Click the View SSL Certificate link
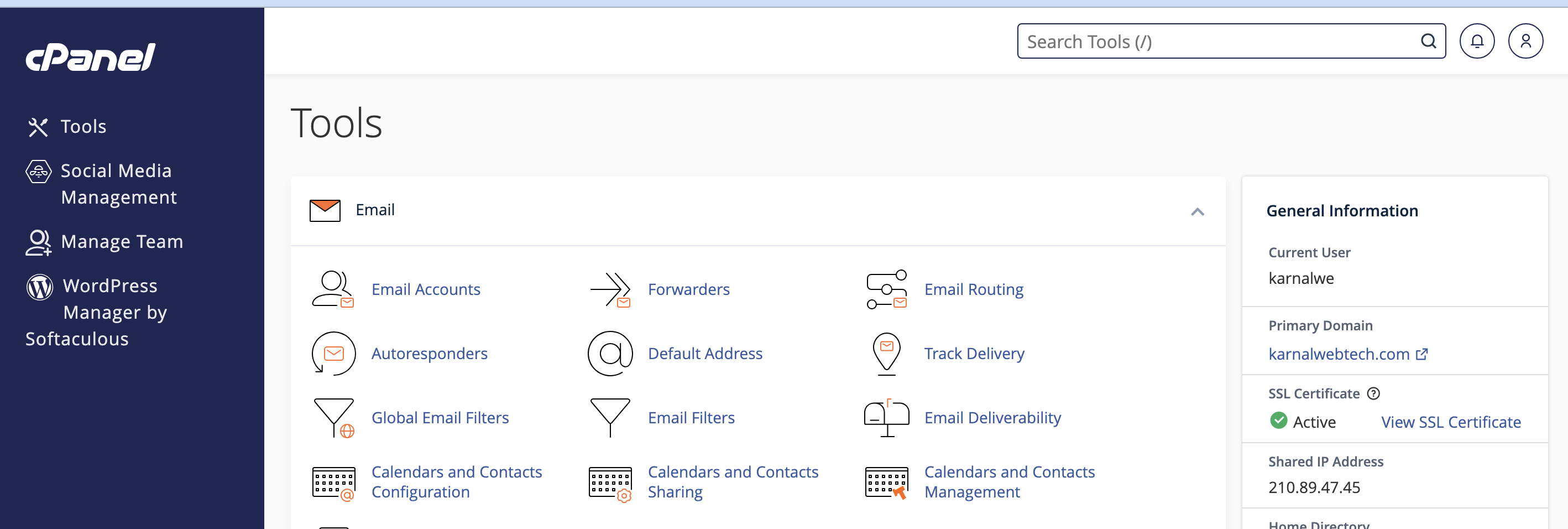This screenshot has height=529, width=1568. point(1451,422)
